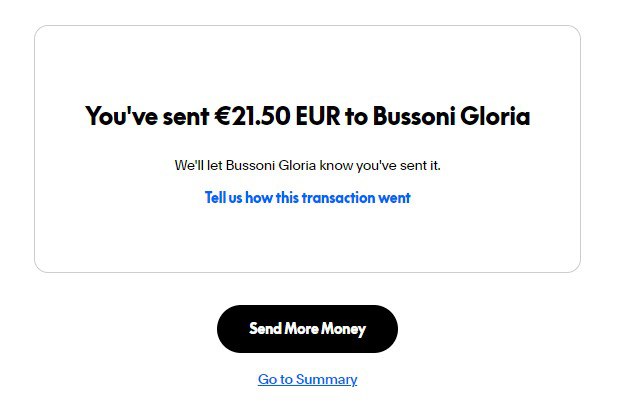Click the bold blue feedback link in the card
Screen dimensions: 624x417
[307, 198]
